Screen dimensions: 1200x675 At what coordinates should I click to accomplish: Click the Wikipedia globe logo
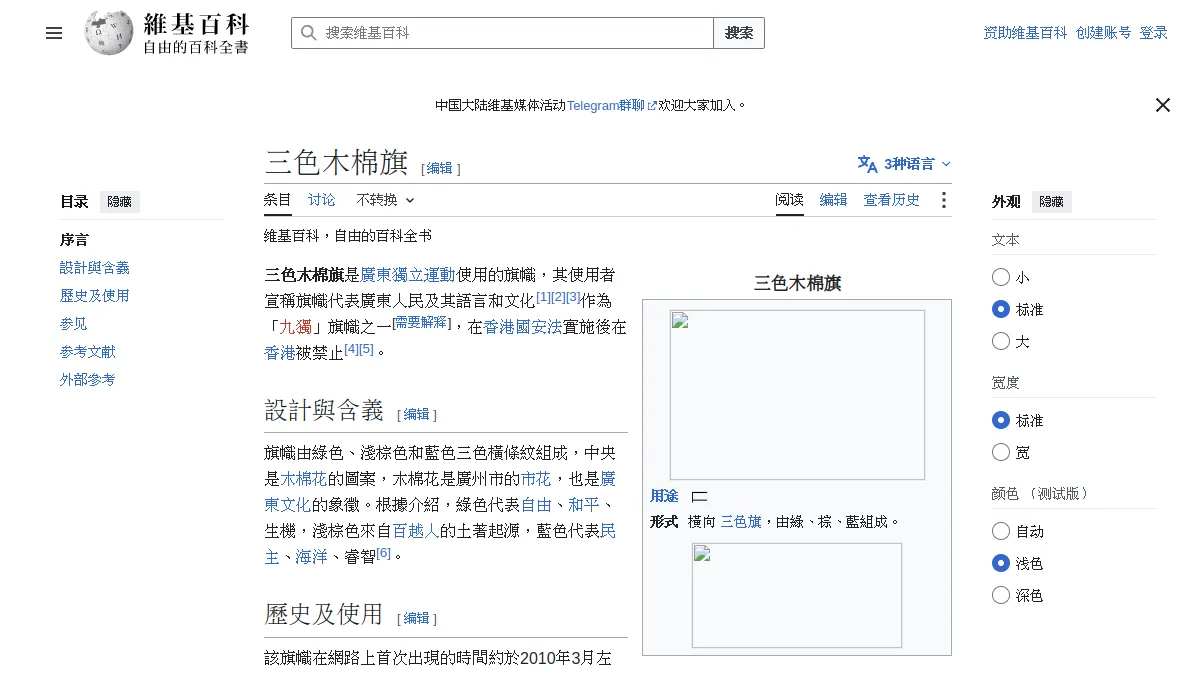tap(109, 33)
